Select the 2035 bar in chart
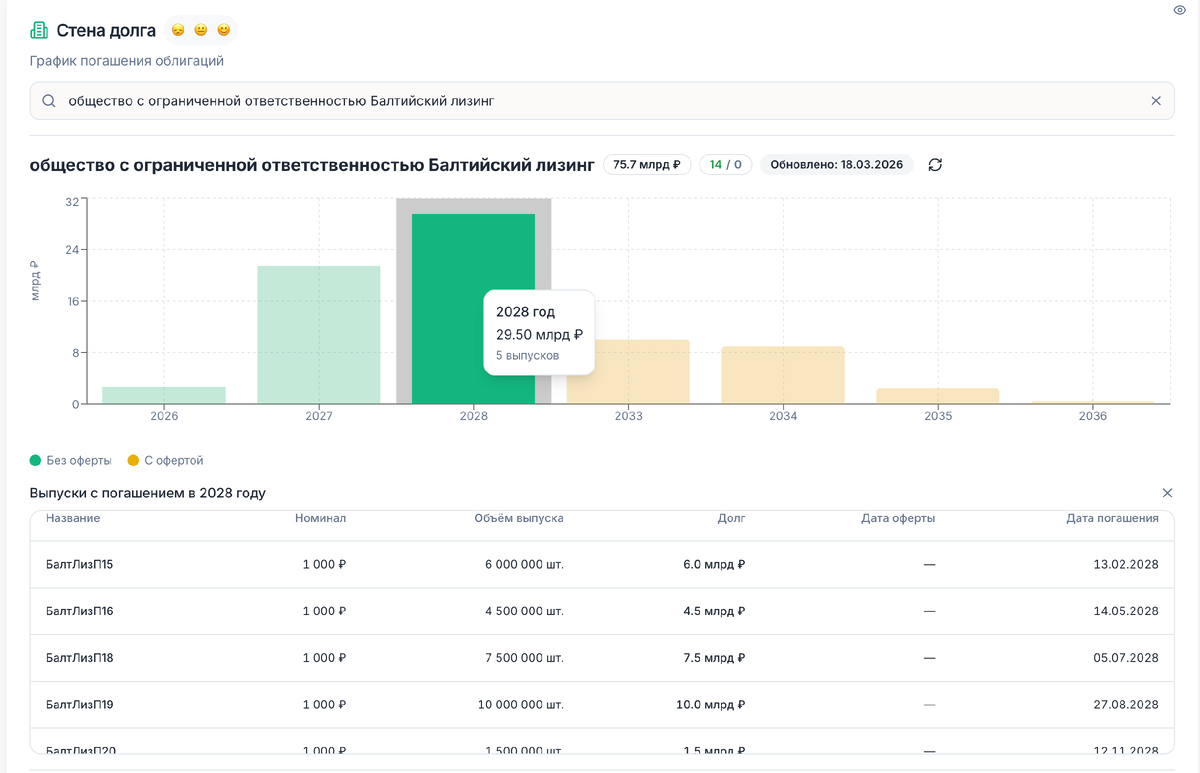Image resolution: width=1200 pixels, height=773 pixels. tap(938, 396)
